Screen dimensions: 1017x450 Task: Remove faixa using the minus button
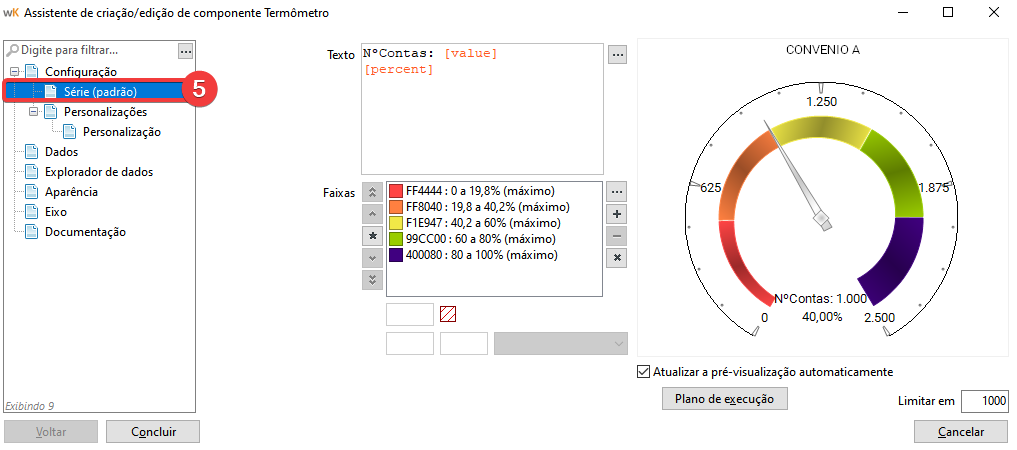(x=617, y=236)
